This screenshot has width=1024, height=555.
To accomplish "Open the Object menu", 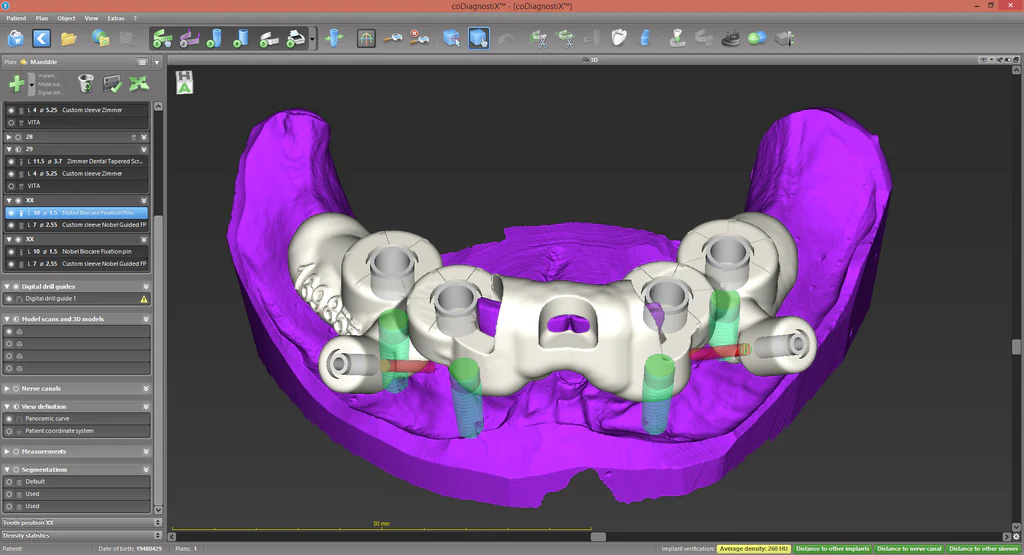I will coord(66,18).
